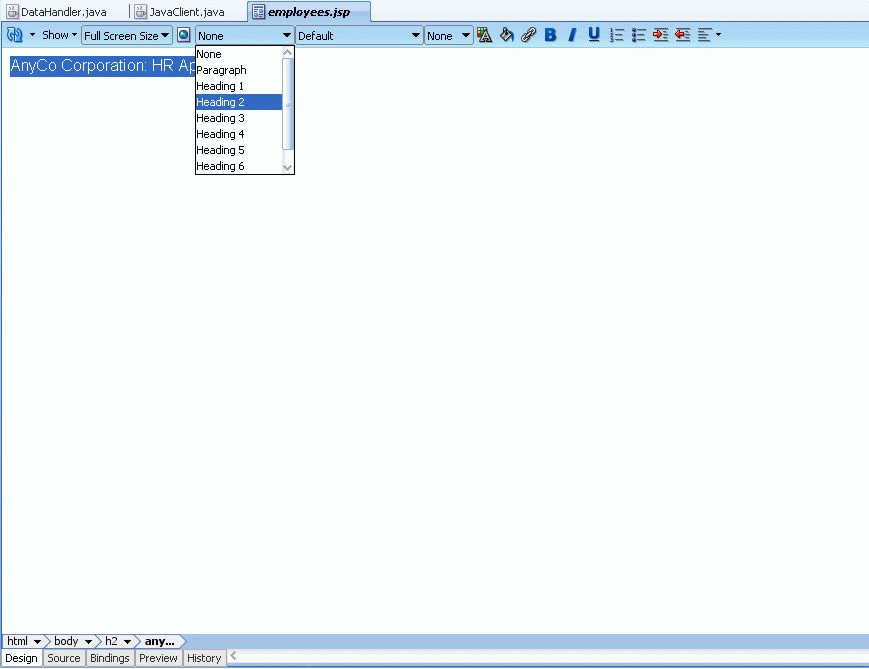Toggle underline formatting

click(594, 35)
